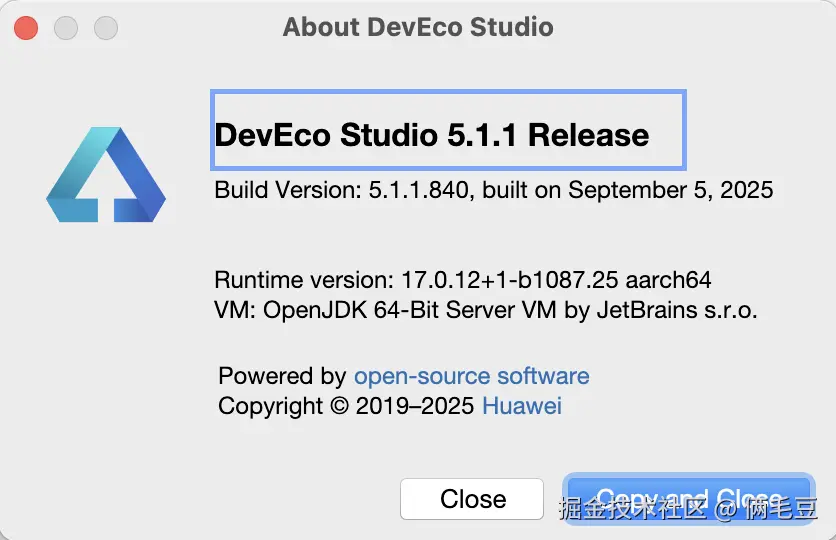Click the Copyright © 2019–2025 text
The width and height of the screenshot is (836, 540).
pyautogui.click(x=346, y=406)
